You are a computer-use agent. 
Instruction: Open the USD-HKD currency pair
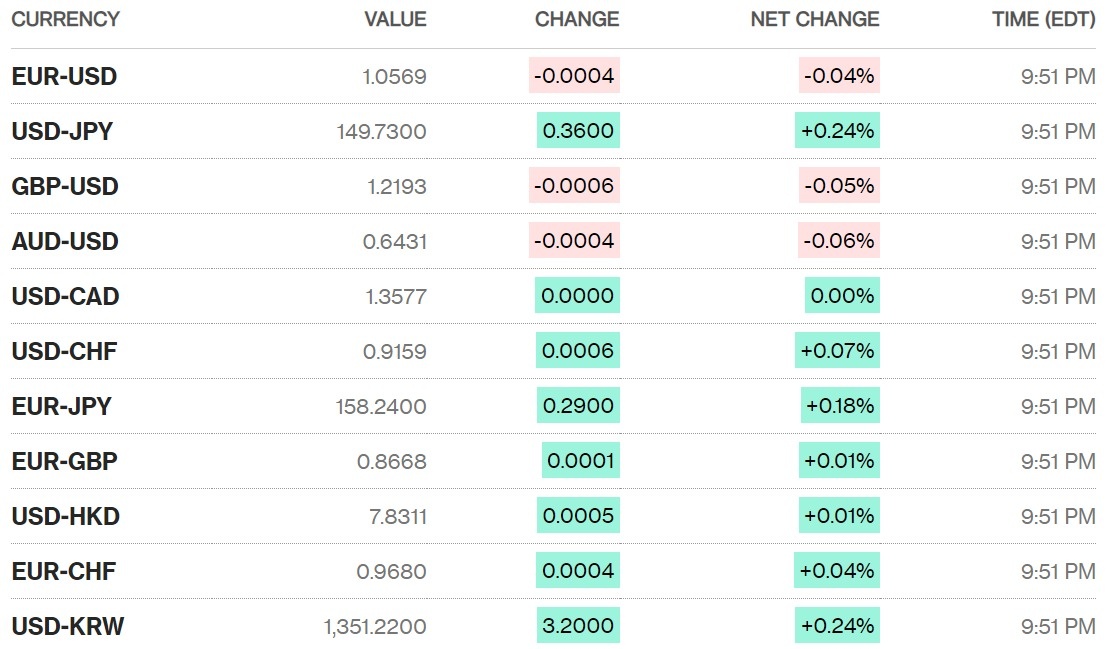click(65, 516)
